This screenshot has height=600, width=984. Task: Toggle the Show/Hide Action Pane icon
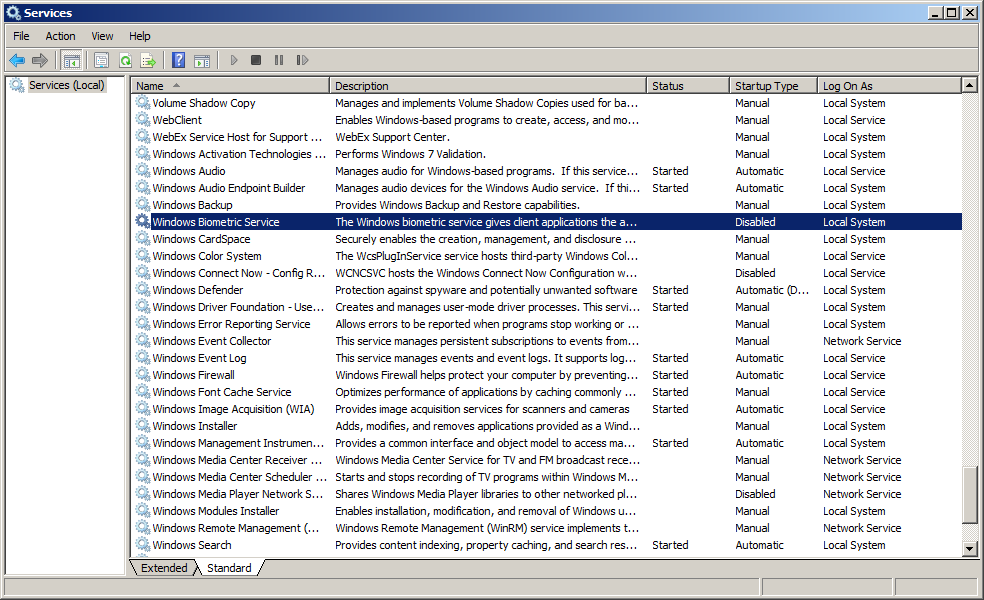tap(202, 60)
